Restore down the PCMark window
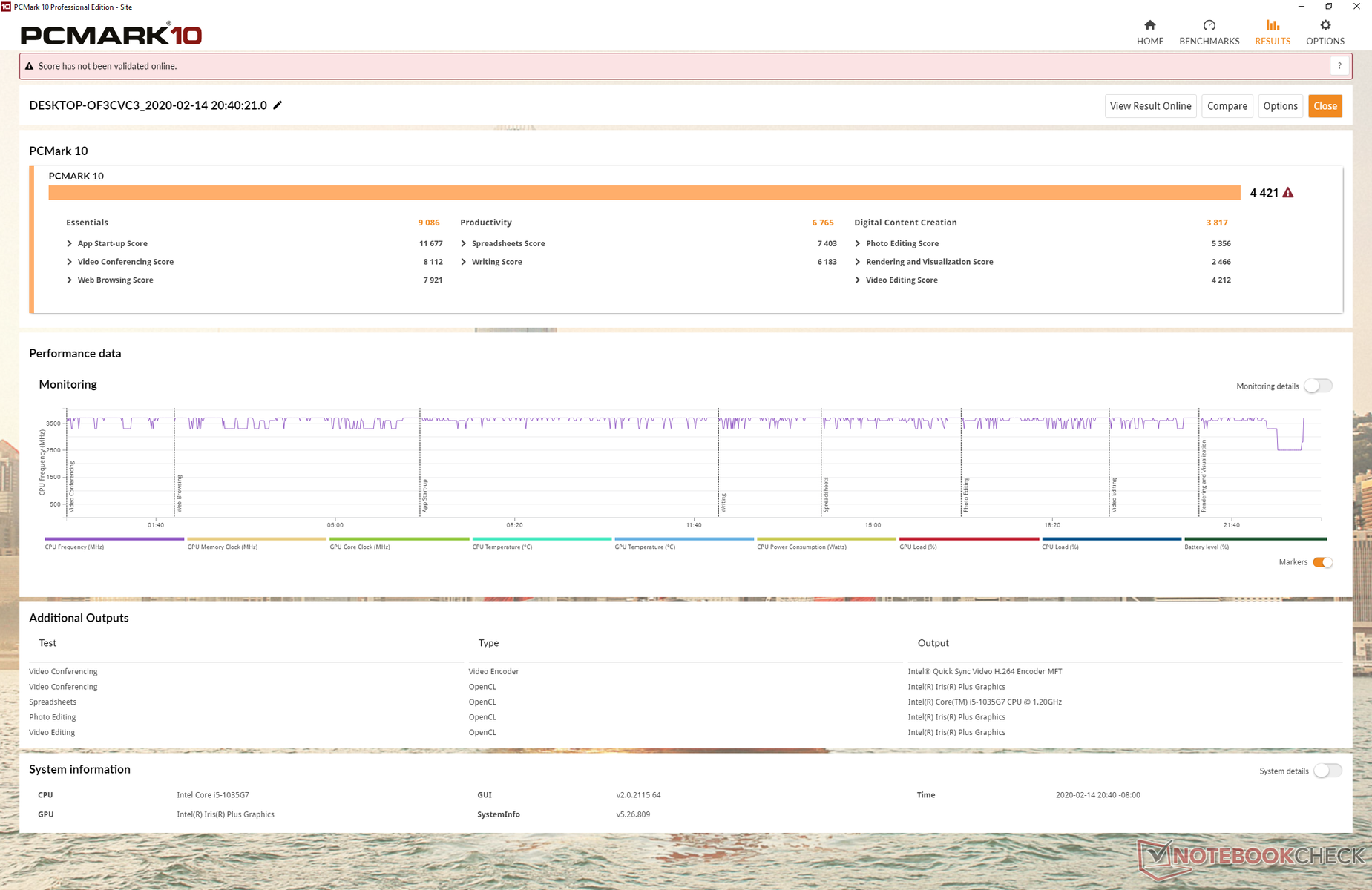Image resolution: width=1372 pixels, height=890 pixels. pos(1328,7)
